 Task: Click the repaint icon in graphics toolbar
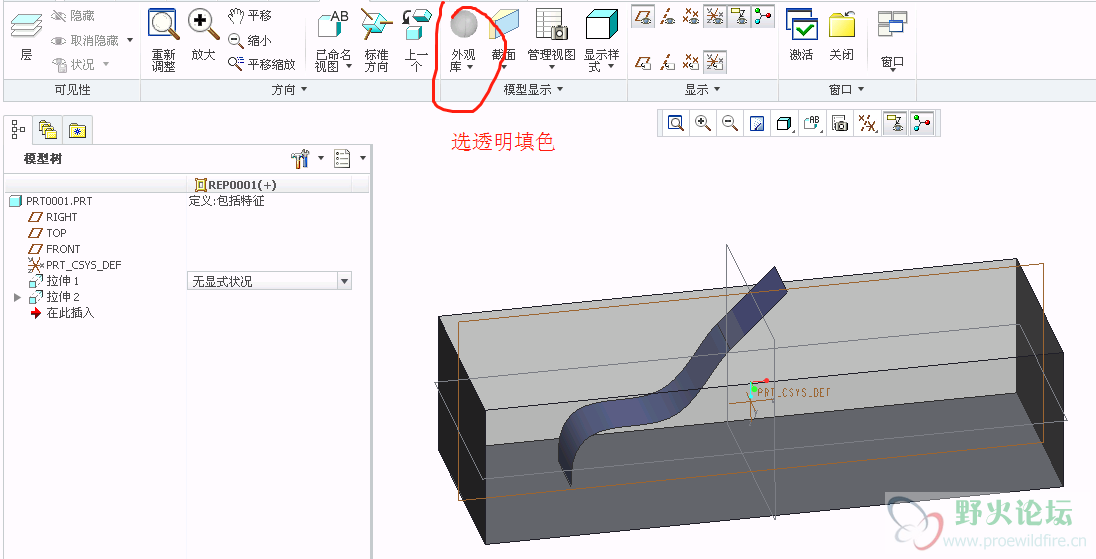click(757, 124)
